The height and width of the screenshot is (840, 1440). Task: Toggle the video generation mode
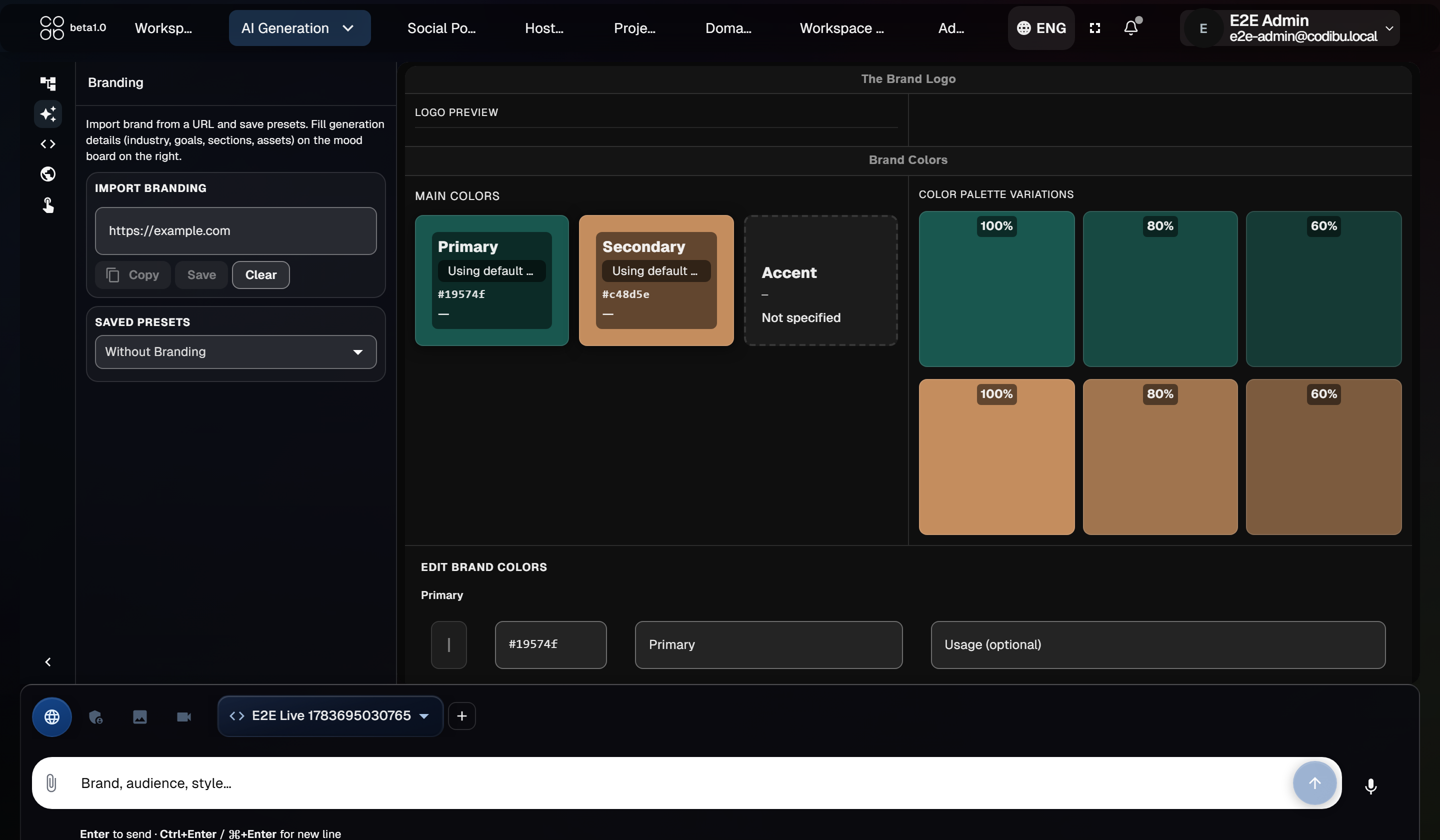tap(184, 716)
